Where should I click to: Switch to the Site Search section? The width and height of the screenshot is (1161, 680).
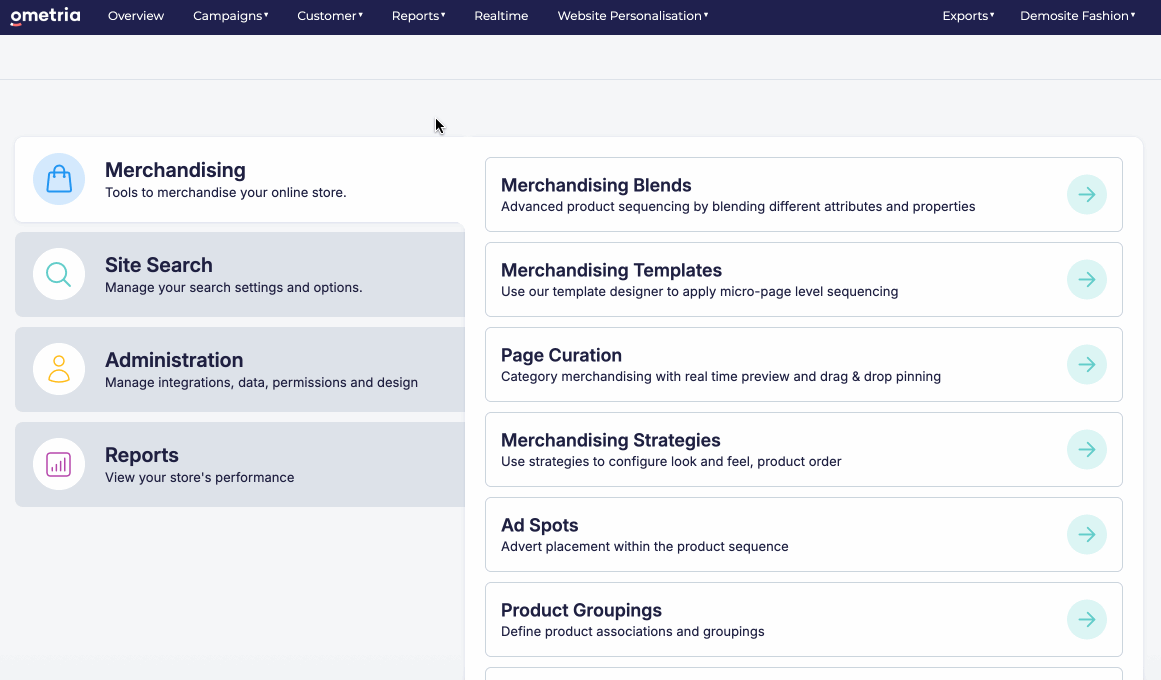(x=240, y=274)
